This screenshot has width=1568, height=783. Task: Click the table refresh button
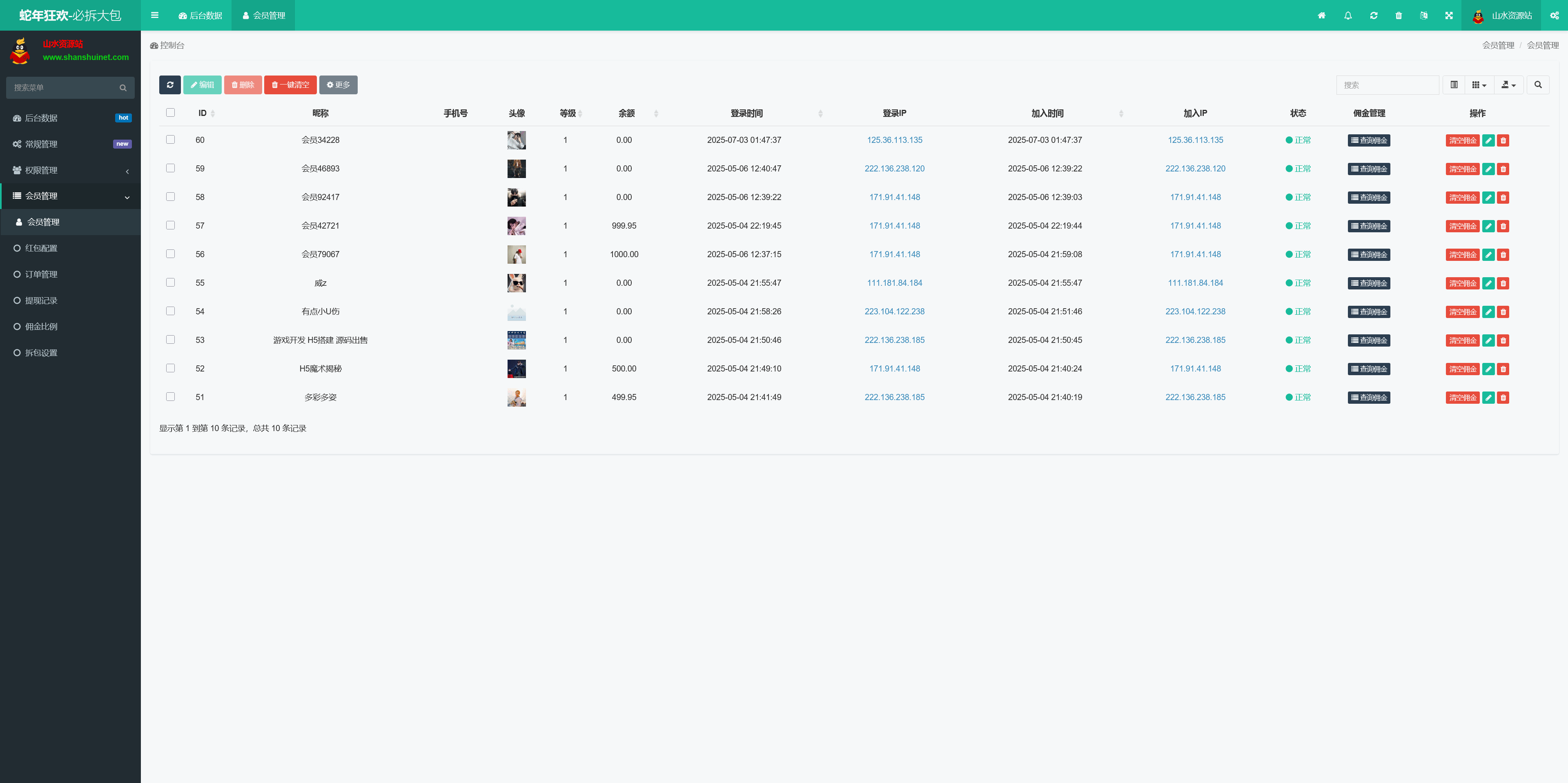pos(170,85)
